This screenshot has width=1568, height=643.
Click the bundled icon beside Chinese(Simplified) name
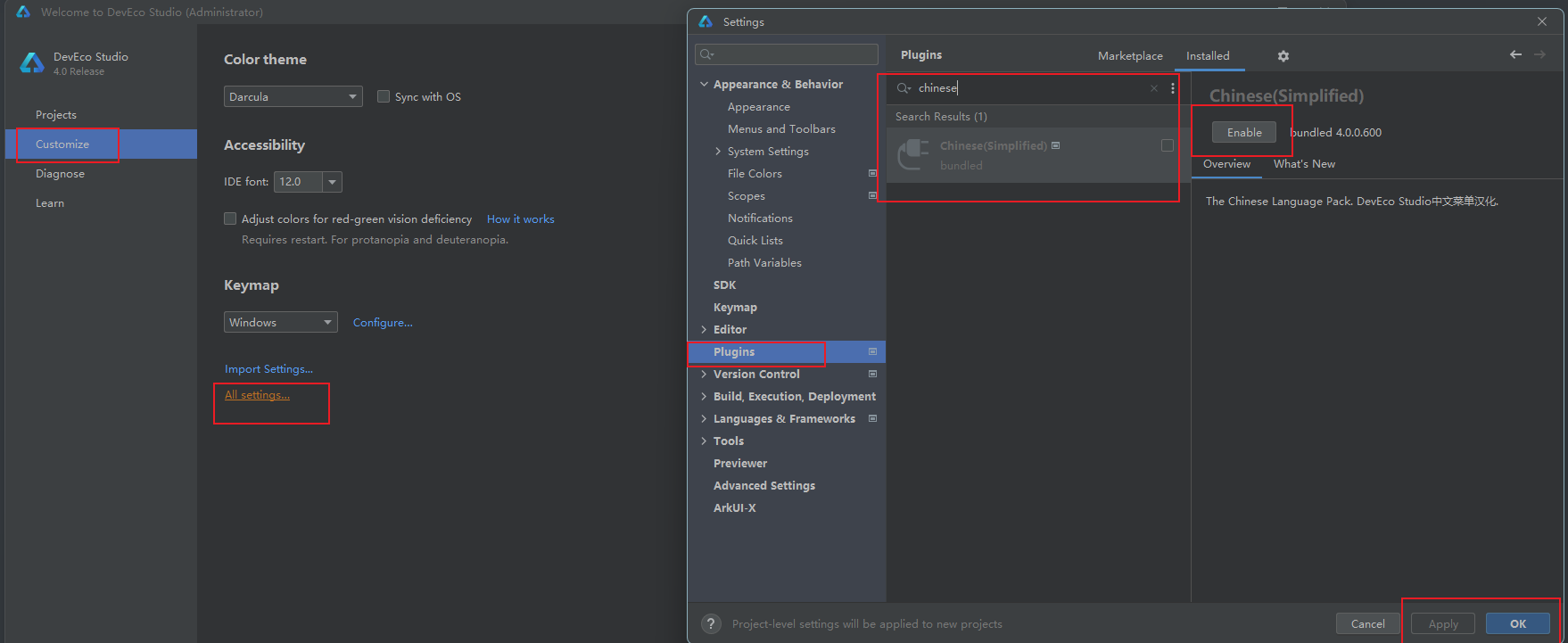tap(1056, 145)
